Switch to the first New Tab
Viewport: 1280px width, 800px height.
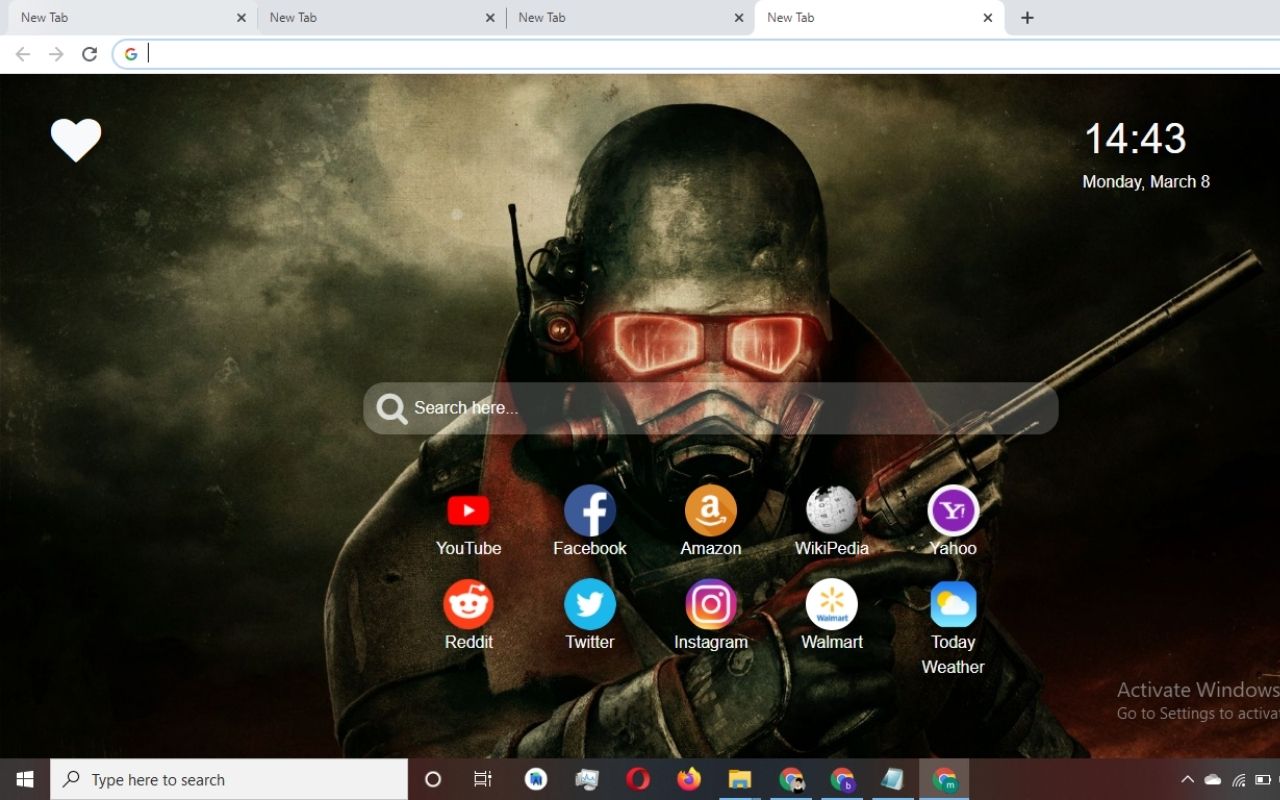pyautogui.click(x=120, y=17)
